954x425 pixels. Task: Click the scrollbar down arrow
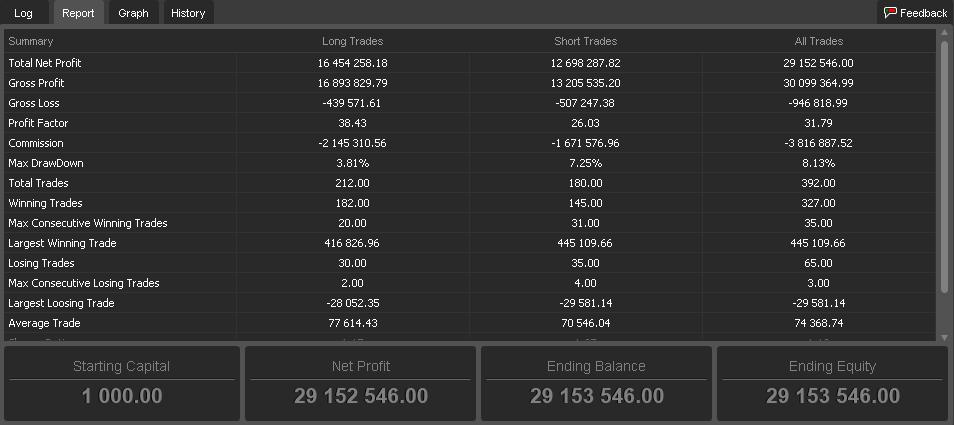944,337
